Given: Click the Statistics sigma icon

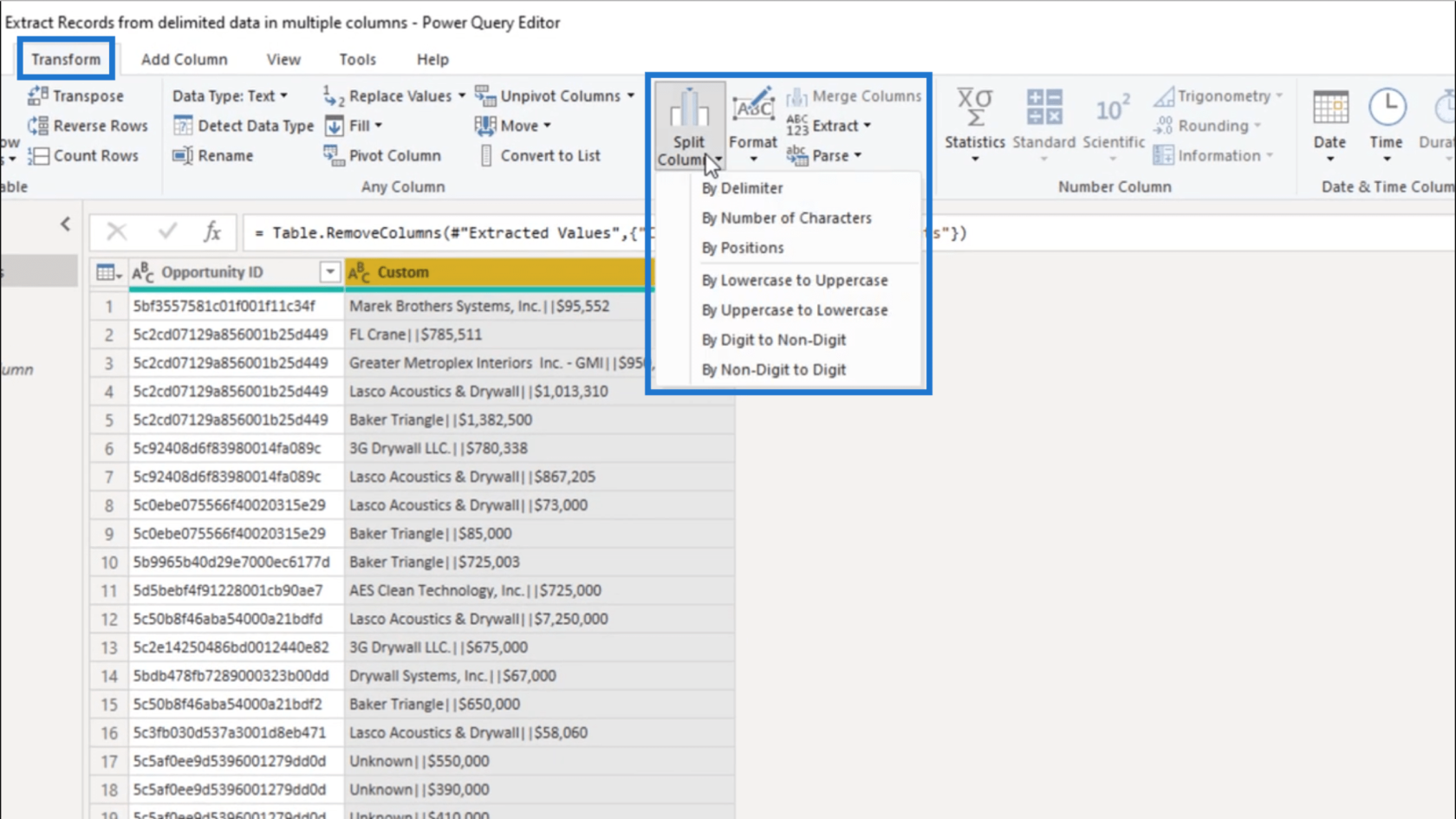Looking at the screenshot, I should [974, 107].
